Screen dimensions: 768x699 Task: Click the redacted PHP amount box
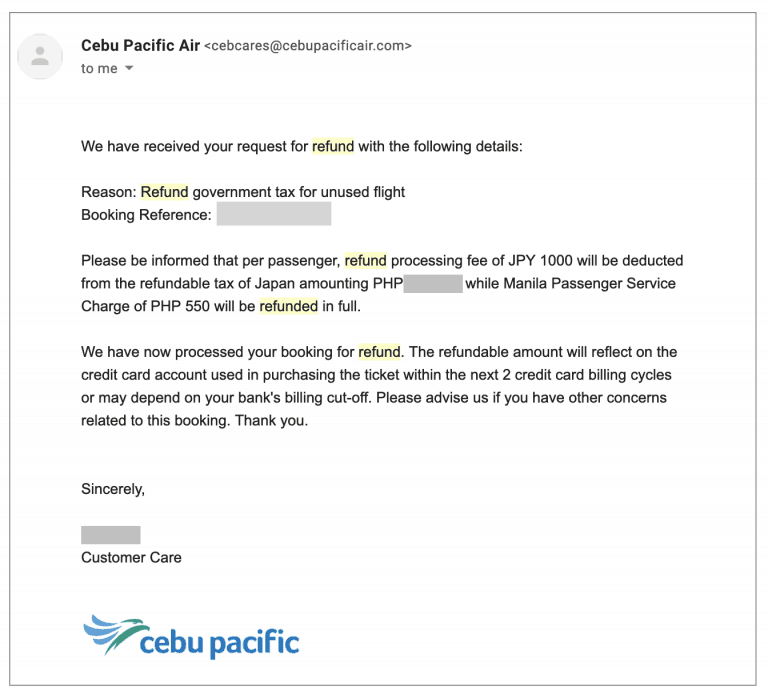point(433,284)
